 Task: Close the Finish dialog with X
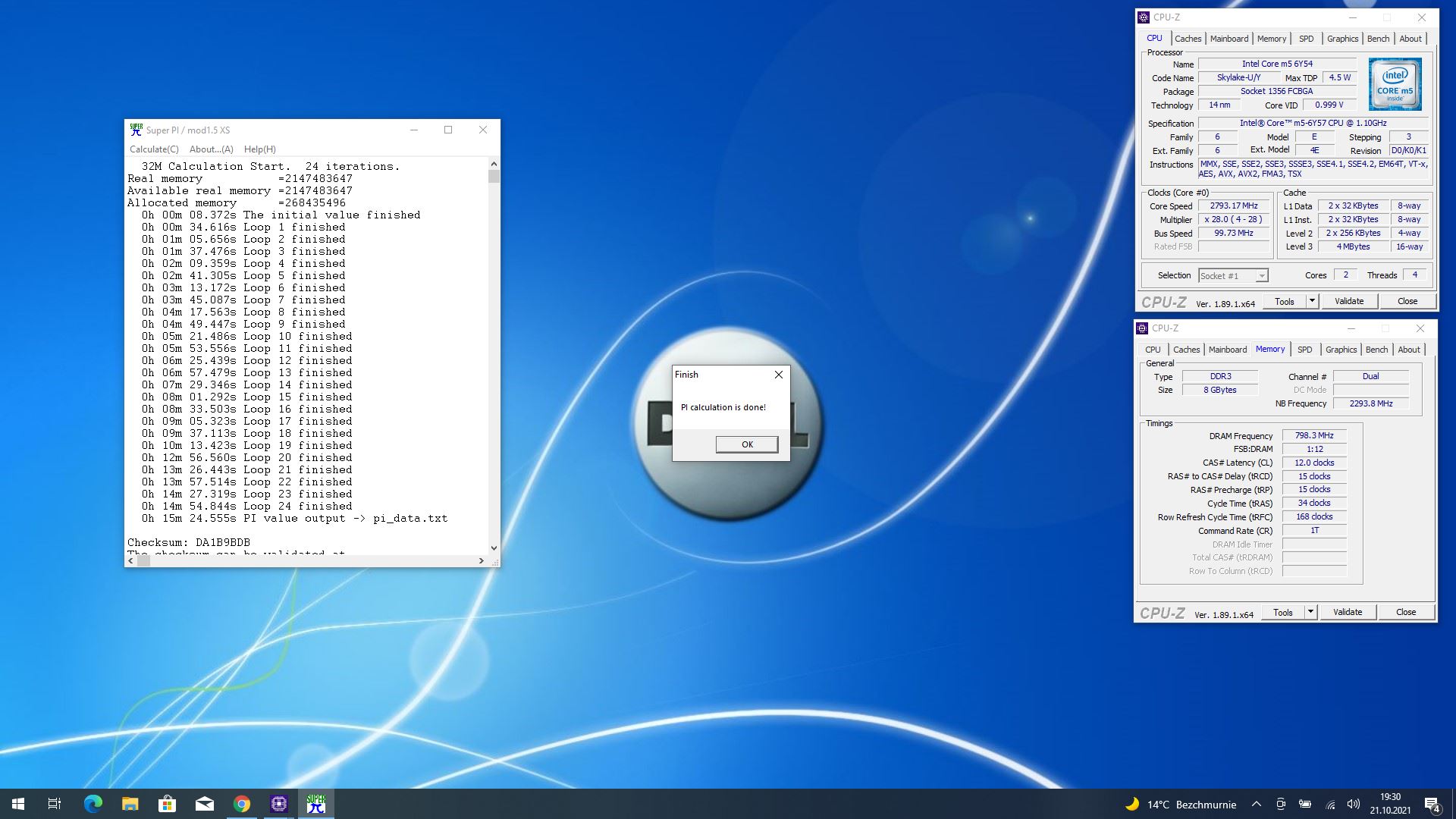778,375
